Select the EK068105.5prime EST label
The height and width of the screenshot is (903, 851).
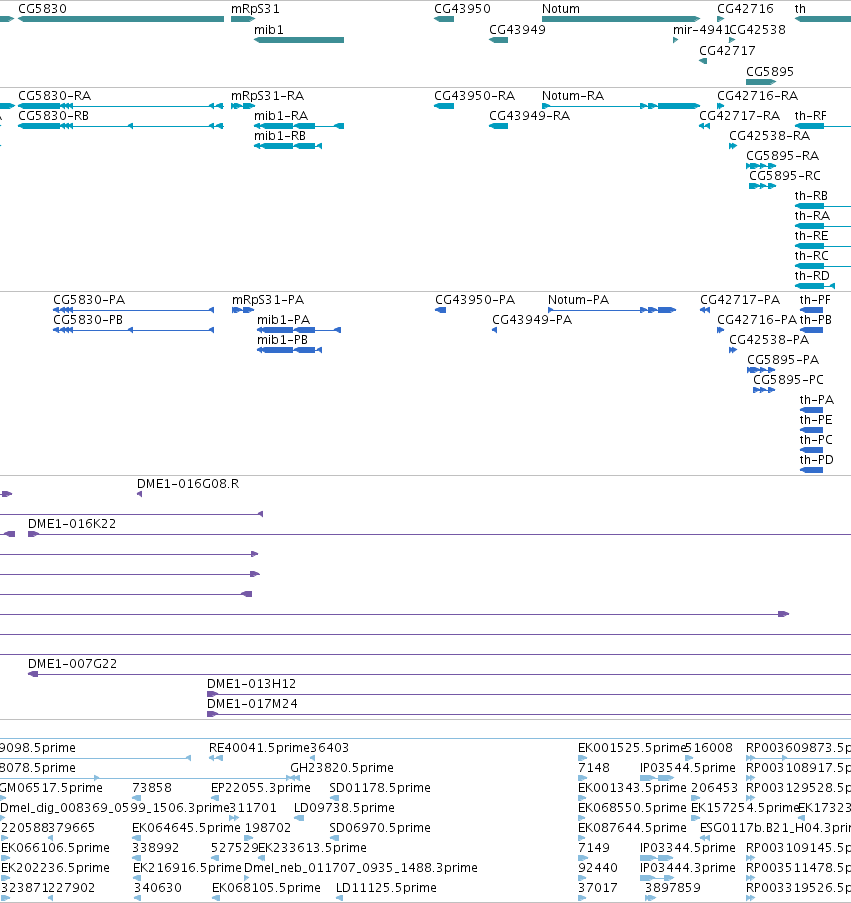[x=267, y=888]
